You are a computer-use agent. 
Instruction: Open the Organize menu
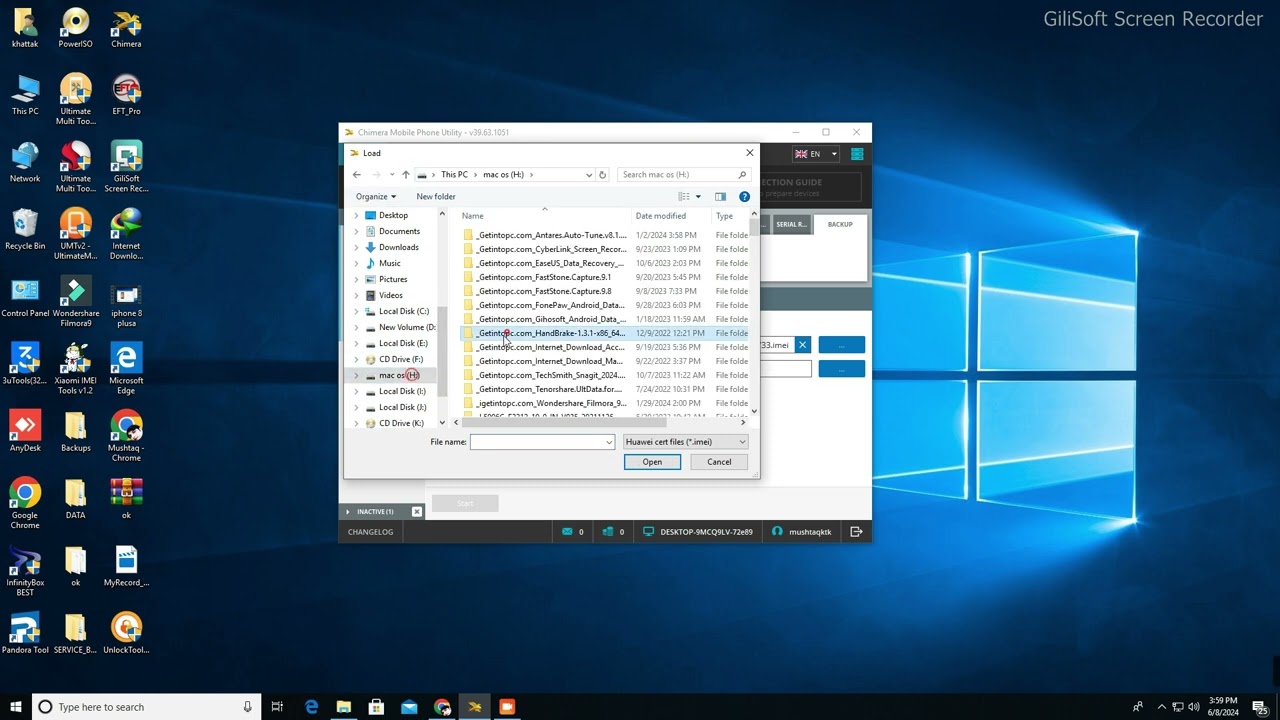376,197
